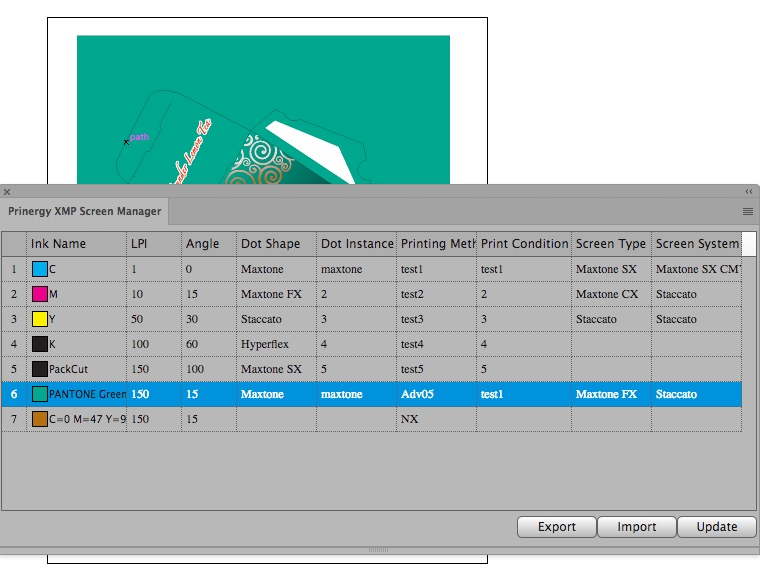Click the Import button
The image size is (760, 570).
pos(636,527)
